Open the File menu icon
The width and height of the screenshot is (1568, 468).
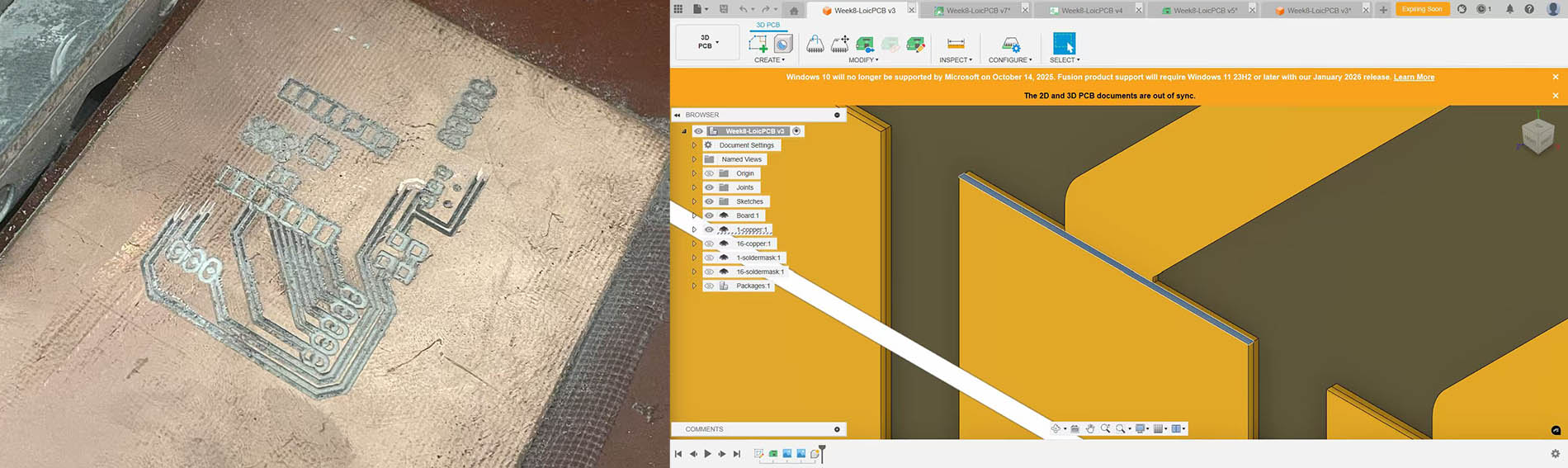click(699, 9)
